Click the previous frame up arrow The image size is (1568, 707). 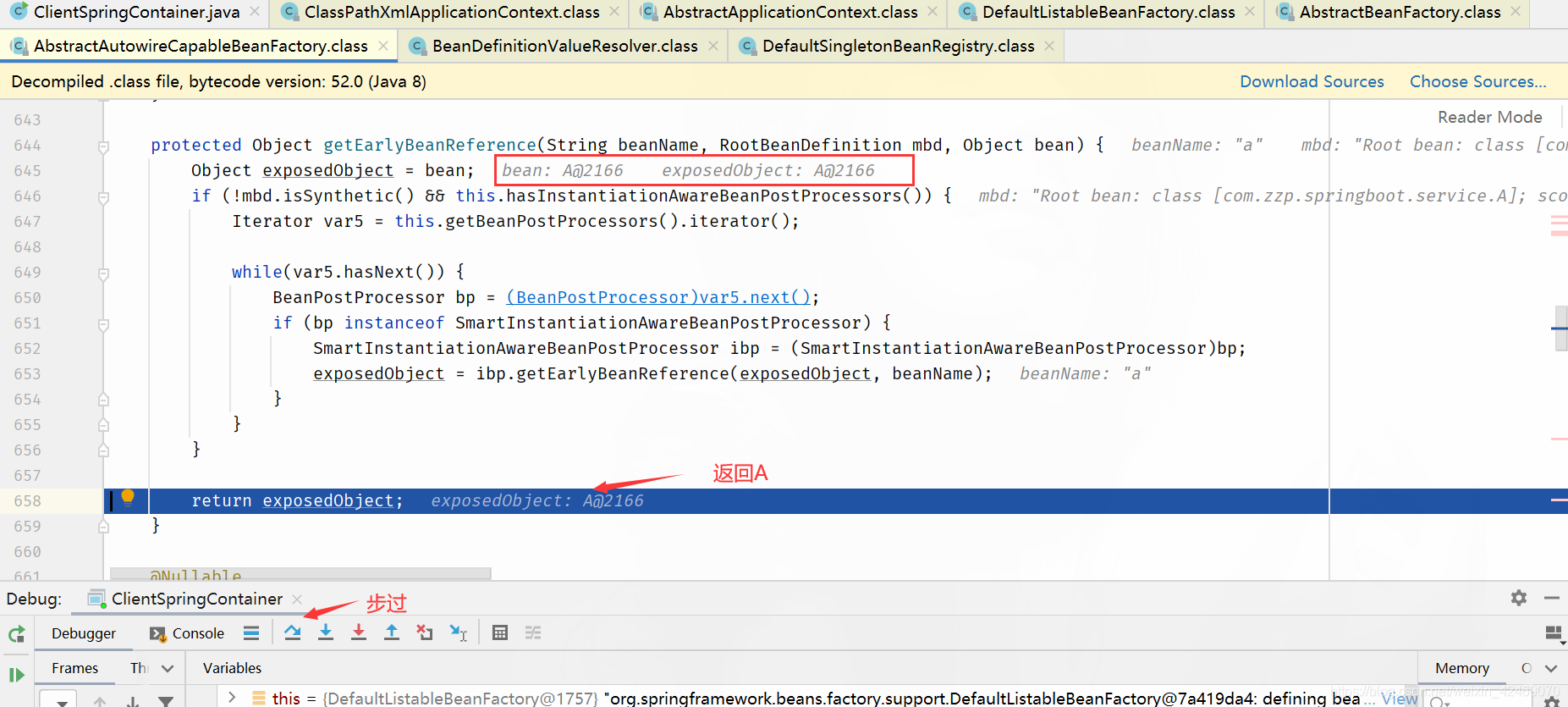point(100,702)
